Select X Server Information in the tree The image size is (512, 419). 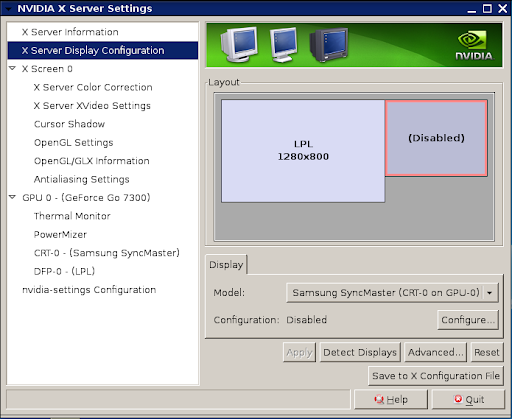103,32
